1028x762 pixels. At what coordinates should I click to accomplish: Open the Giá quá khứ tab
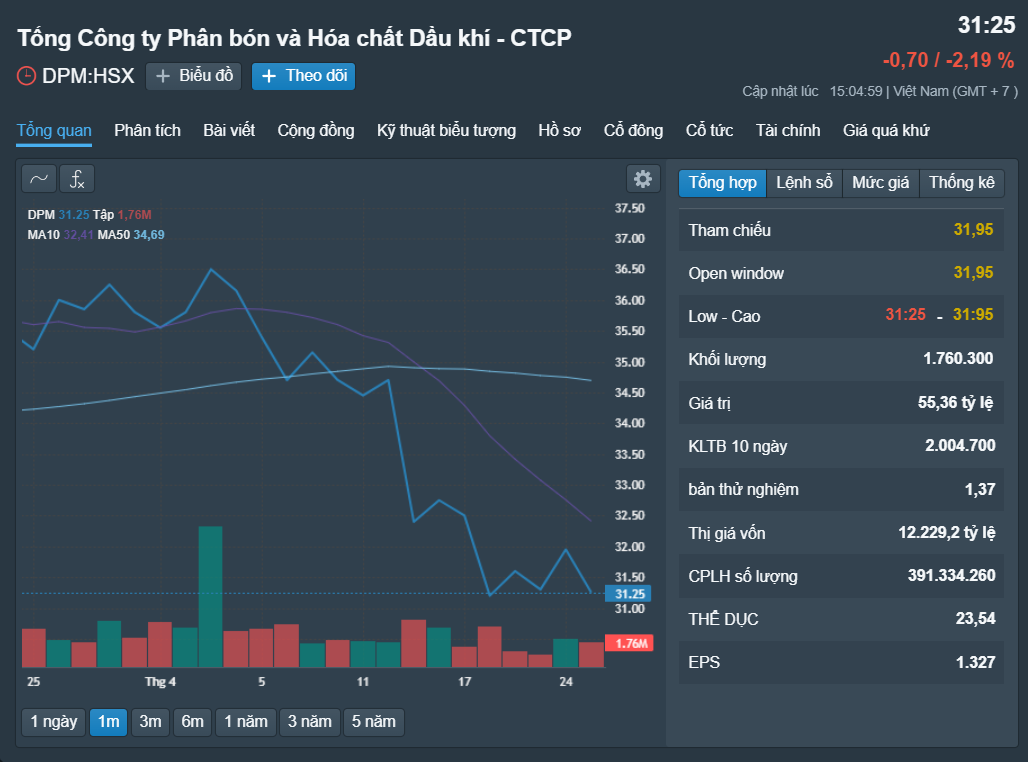click(x=886, y=130)
